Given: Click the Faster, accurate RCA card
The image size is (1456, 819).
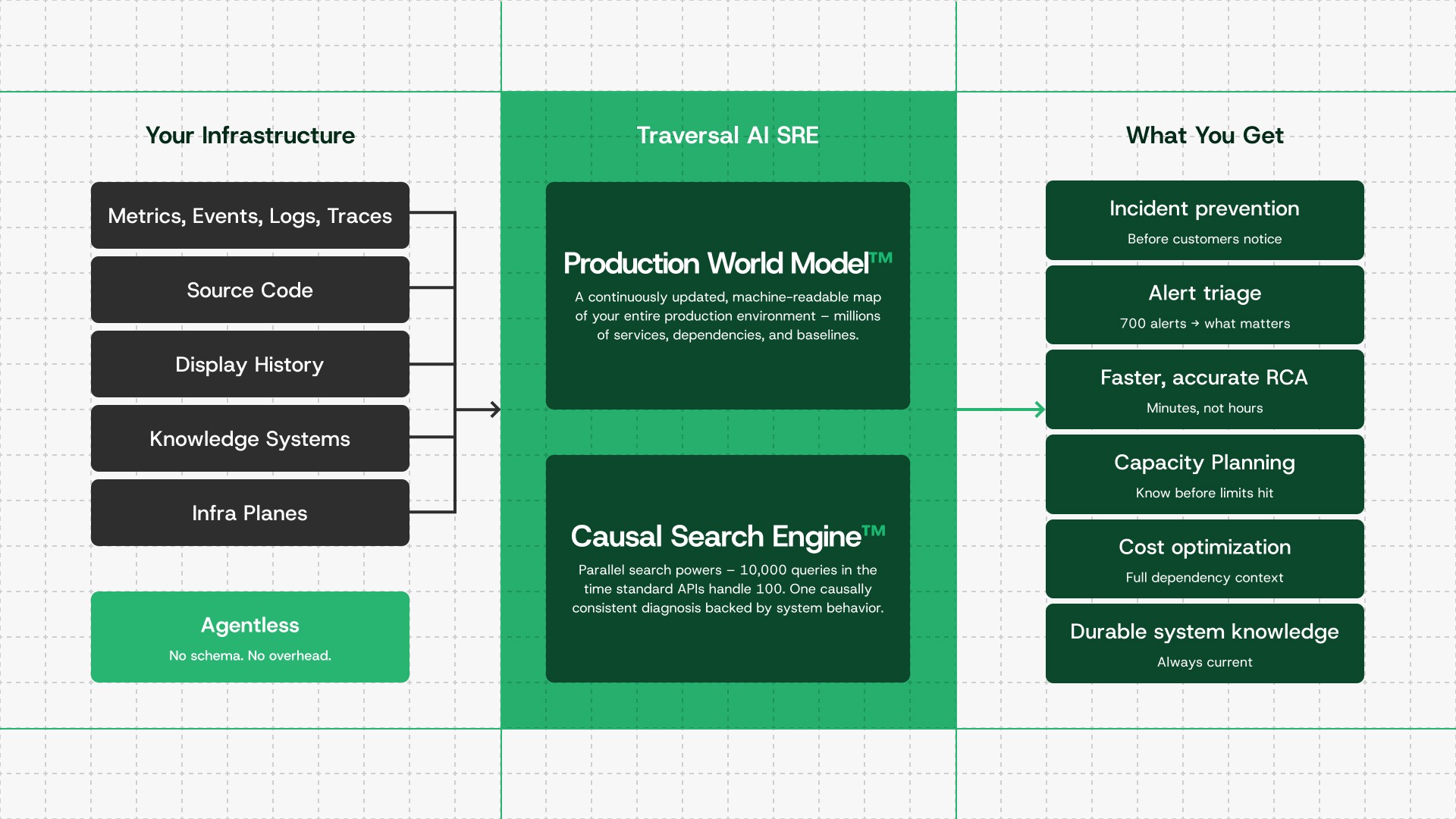Looking at the screenshot, I should [1204, 390].
